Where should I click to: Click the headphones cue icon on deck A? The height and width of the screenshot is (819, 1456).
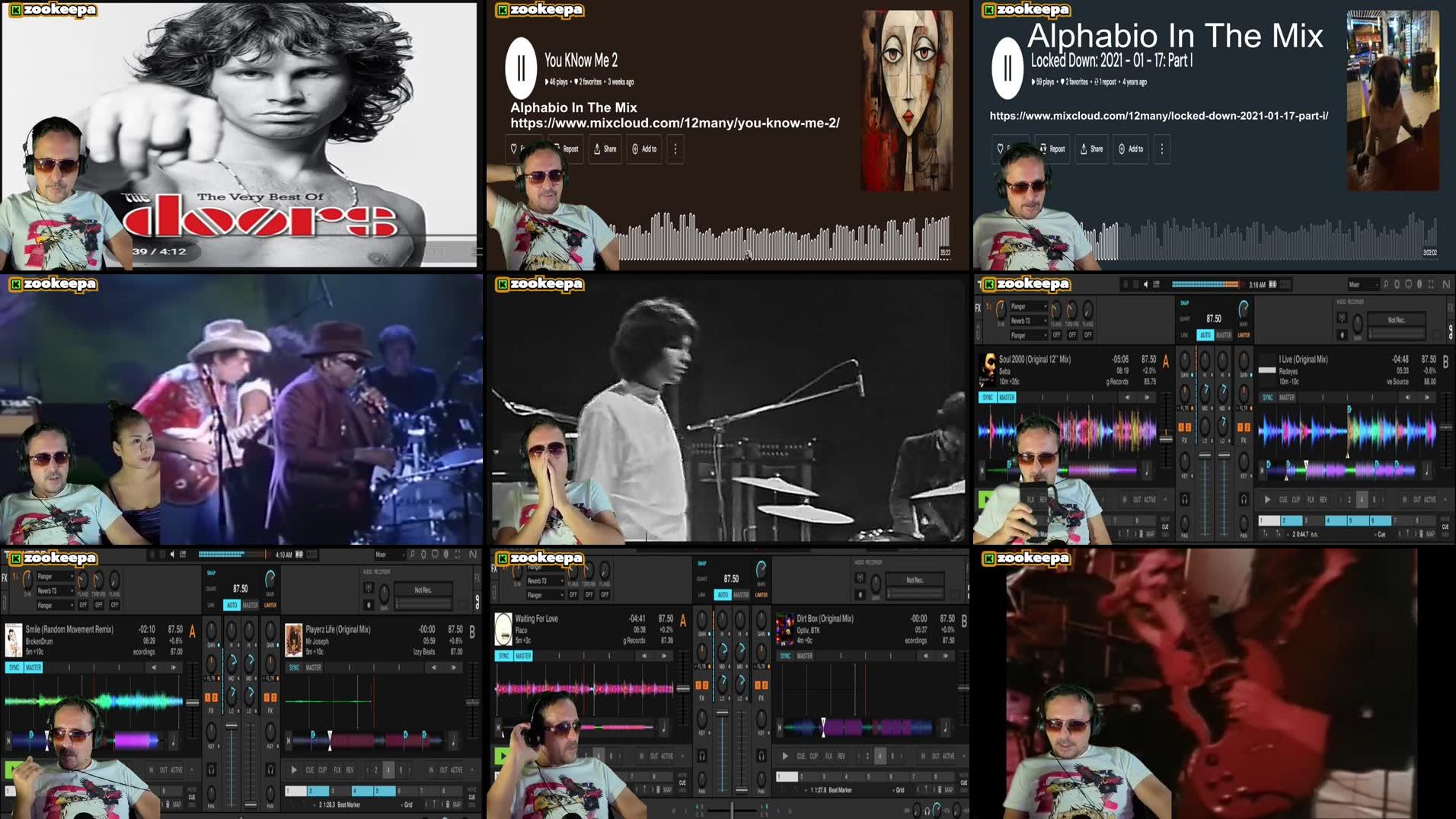click(x=1185, y=500)
